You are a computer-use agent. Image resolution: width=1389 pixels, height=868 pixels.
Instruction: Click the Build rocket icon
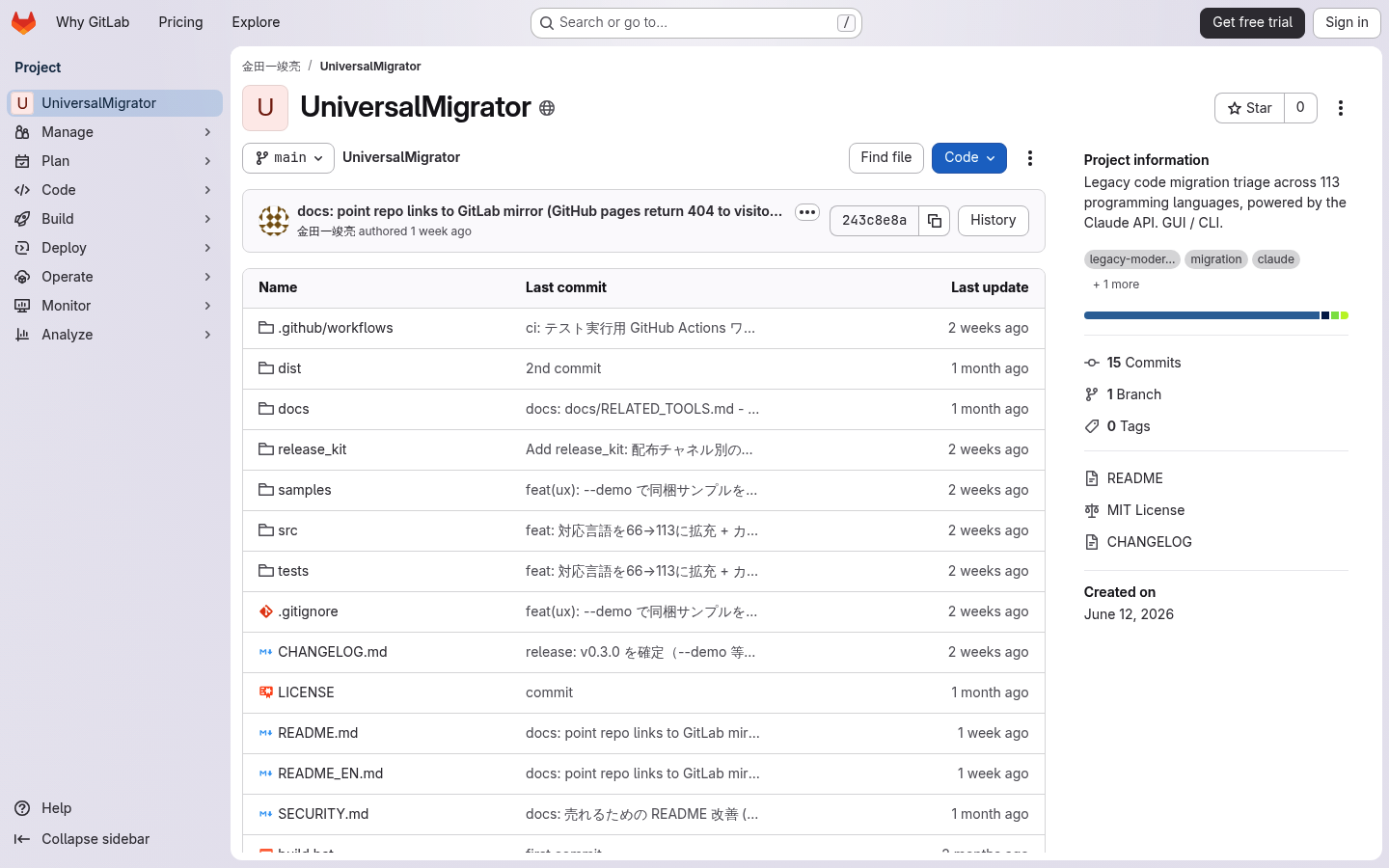pyautogui.click(x=22, y=219)
